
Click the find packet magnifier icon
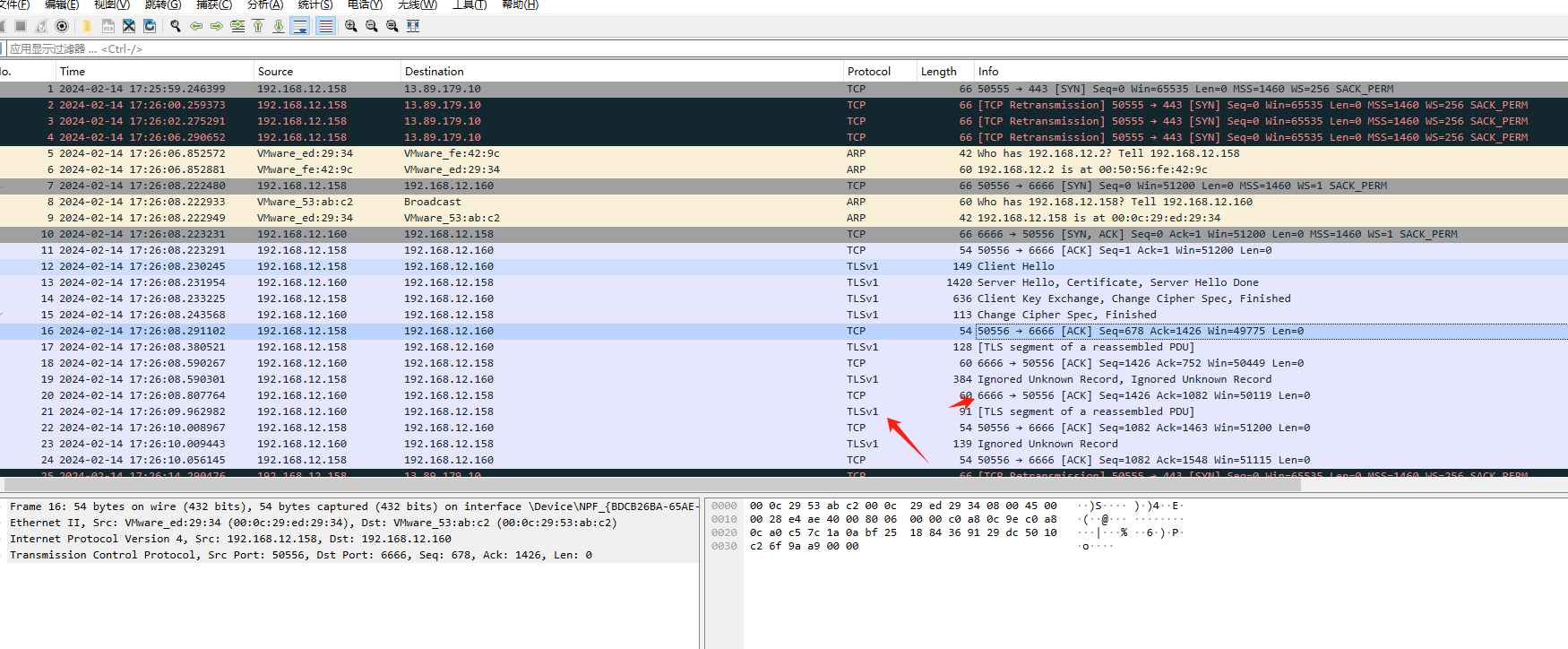(176, 26)
